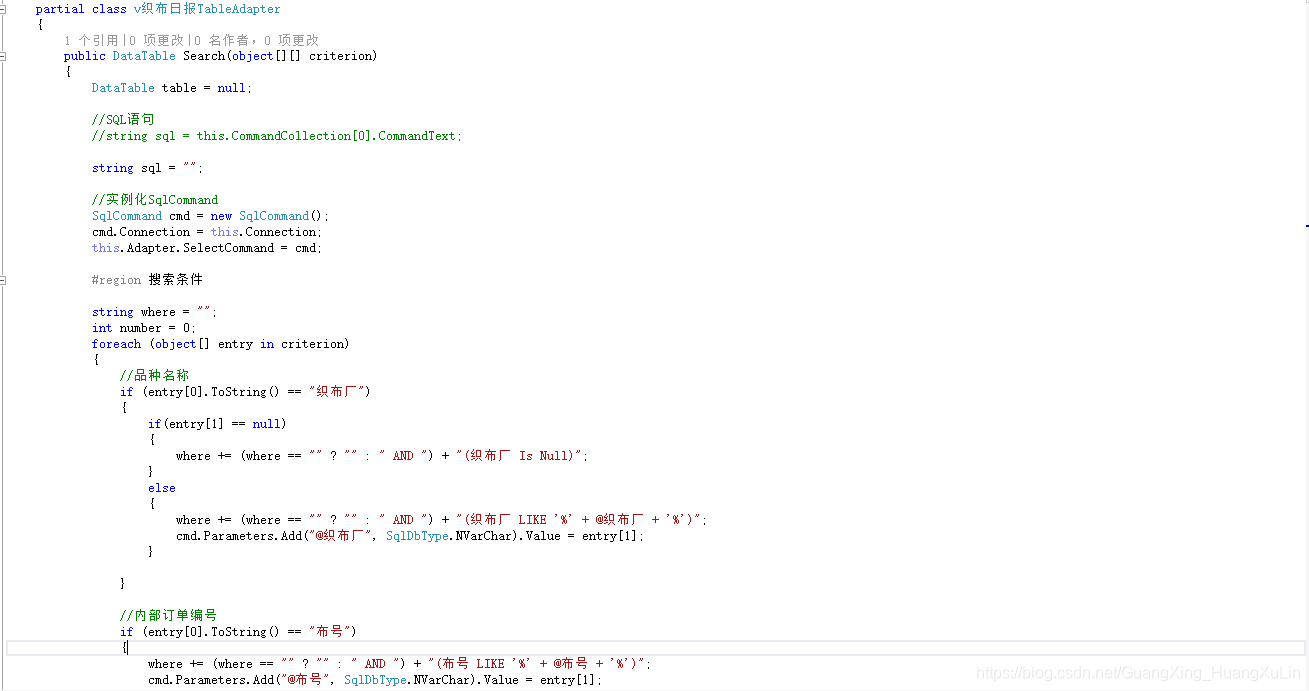Click 'cmd.Connection = this.Connection;' line
This screenshot has height=691, width=1309.
point(207,232)
